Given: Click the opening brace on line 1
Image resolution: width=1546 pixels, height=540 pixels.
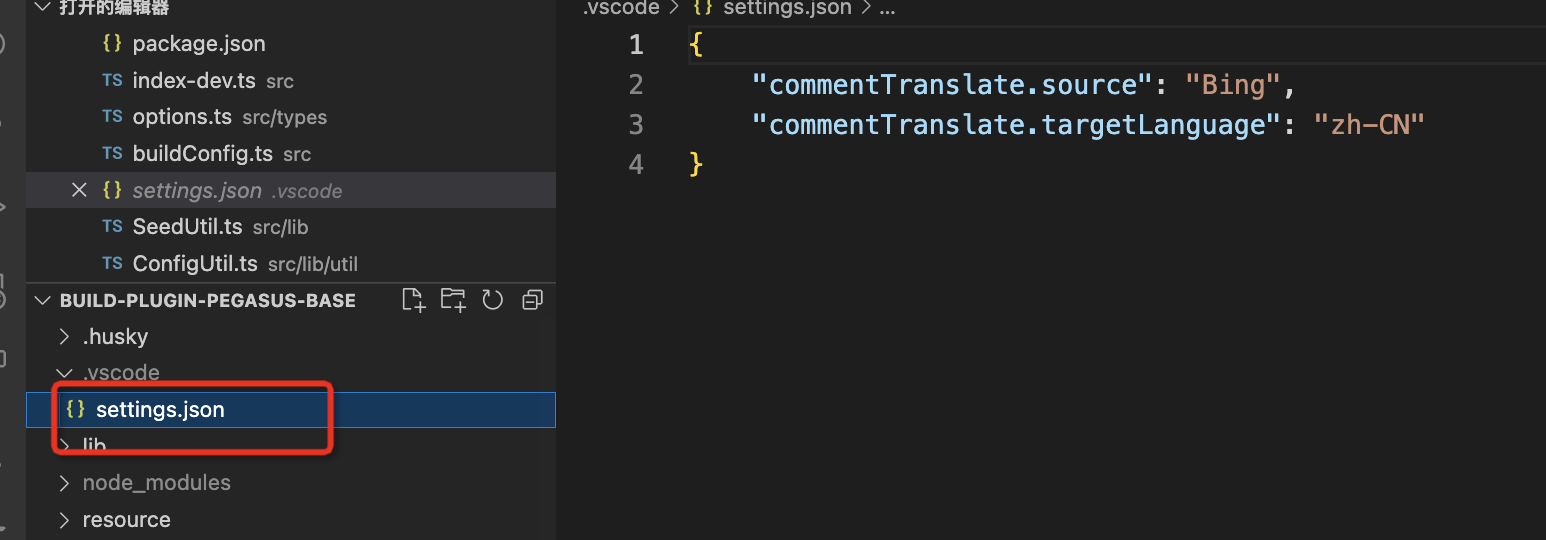Looking at the screenshot, I should point(696,45).
